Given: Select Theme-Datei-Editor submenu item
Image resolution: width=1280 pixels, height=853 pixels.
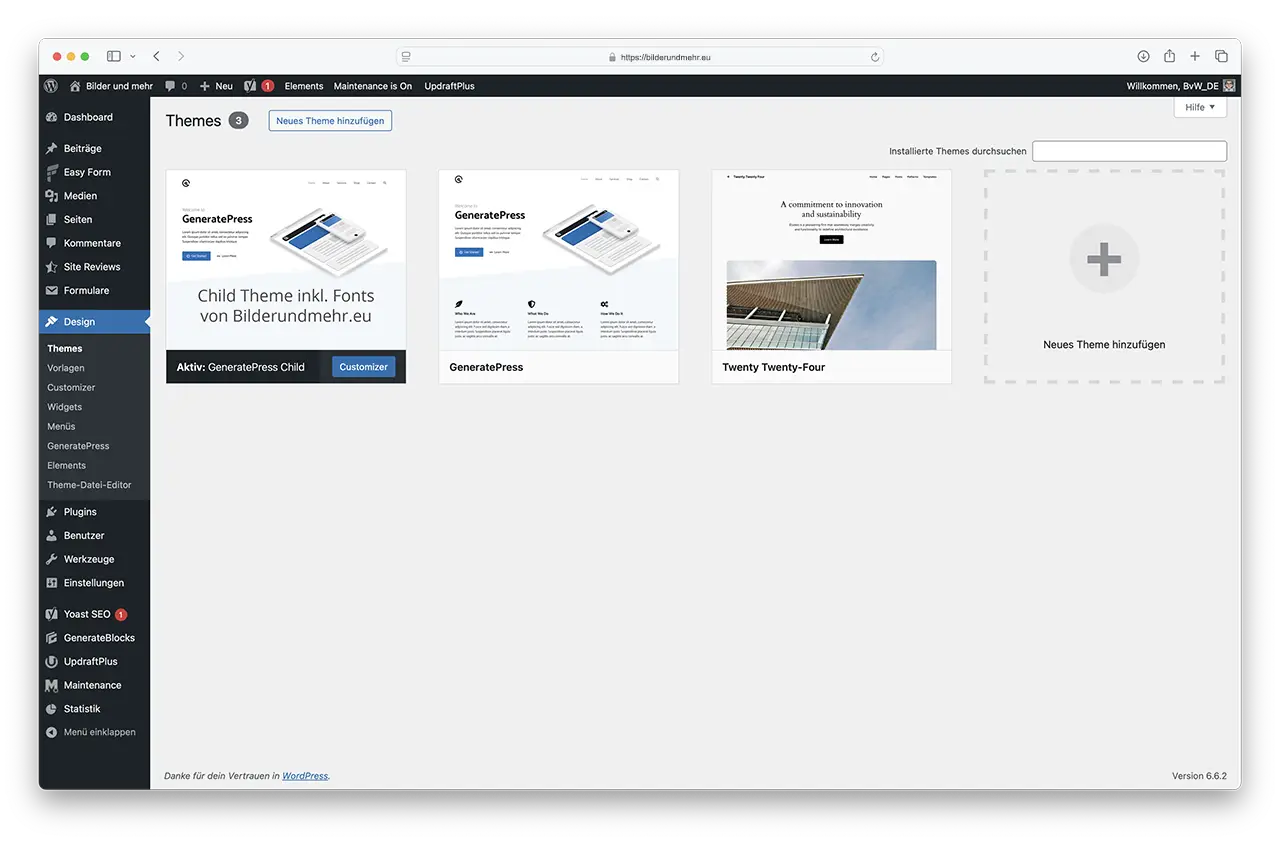Looking at the screenshot, I should [89, 485].
